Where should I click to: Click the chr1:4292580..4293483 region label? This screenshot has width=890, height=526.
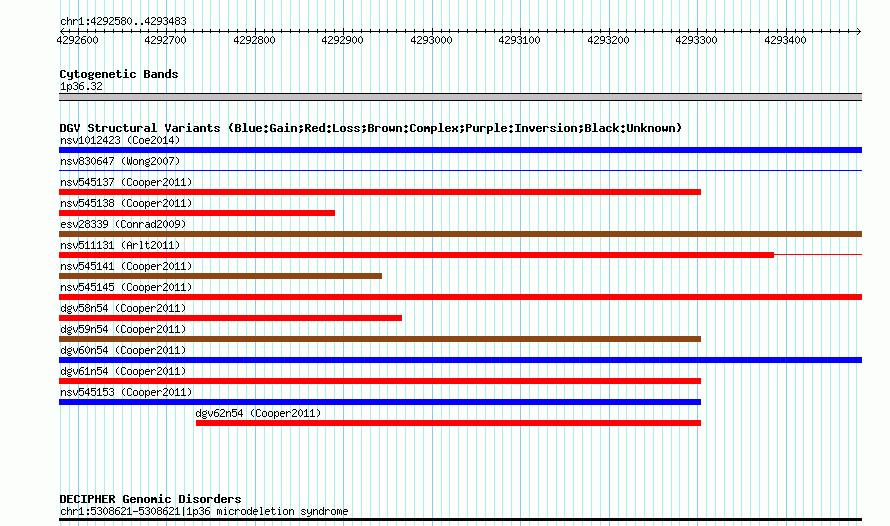(x=123, y=21)
